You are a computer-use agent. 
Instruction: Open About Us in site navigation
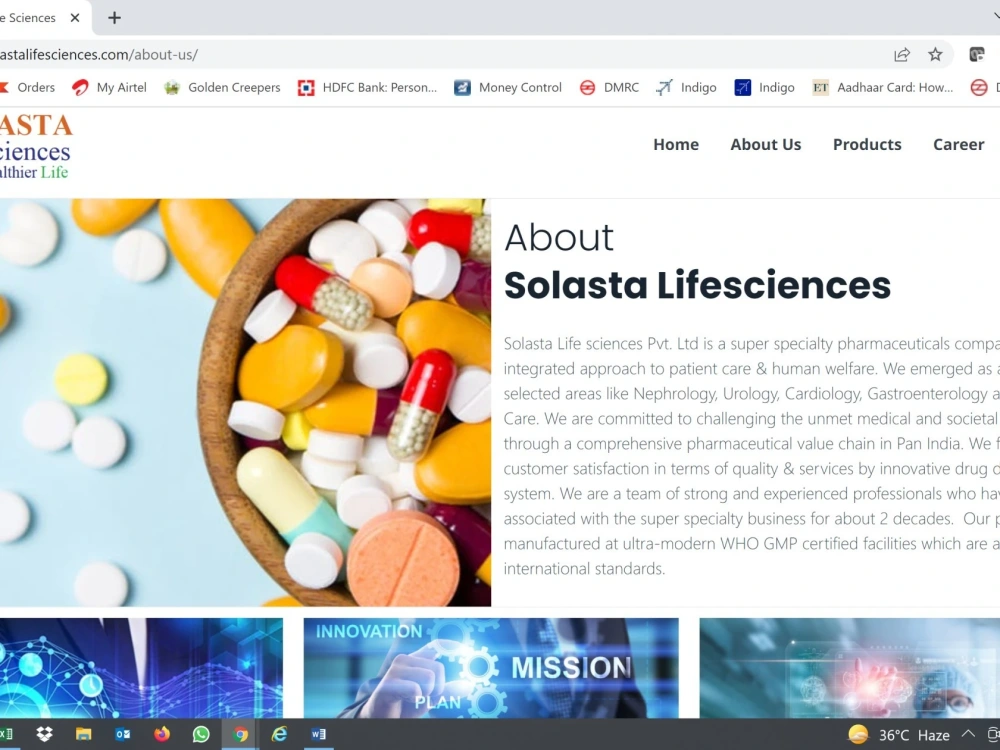coord(766,145)
